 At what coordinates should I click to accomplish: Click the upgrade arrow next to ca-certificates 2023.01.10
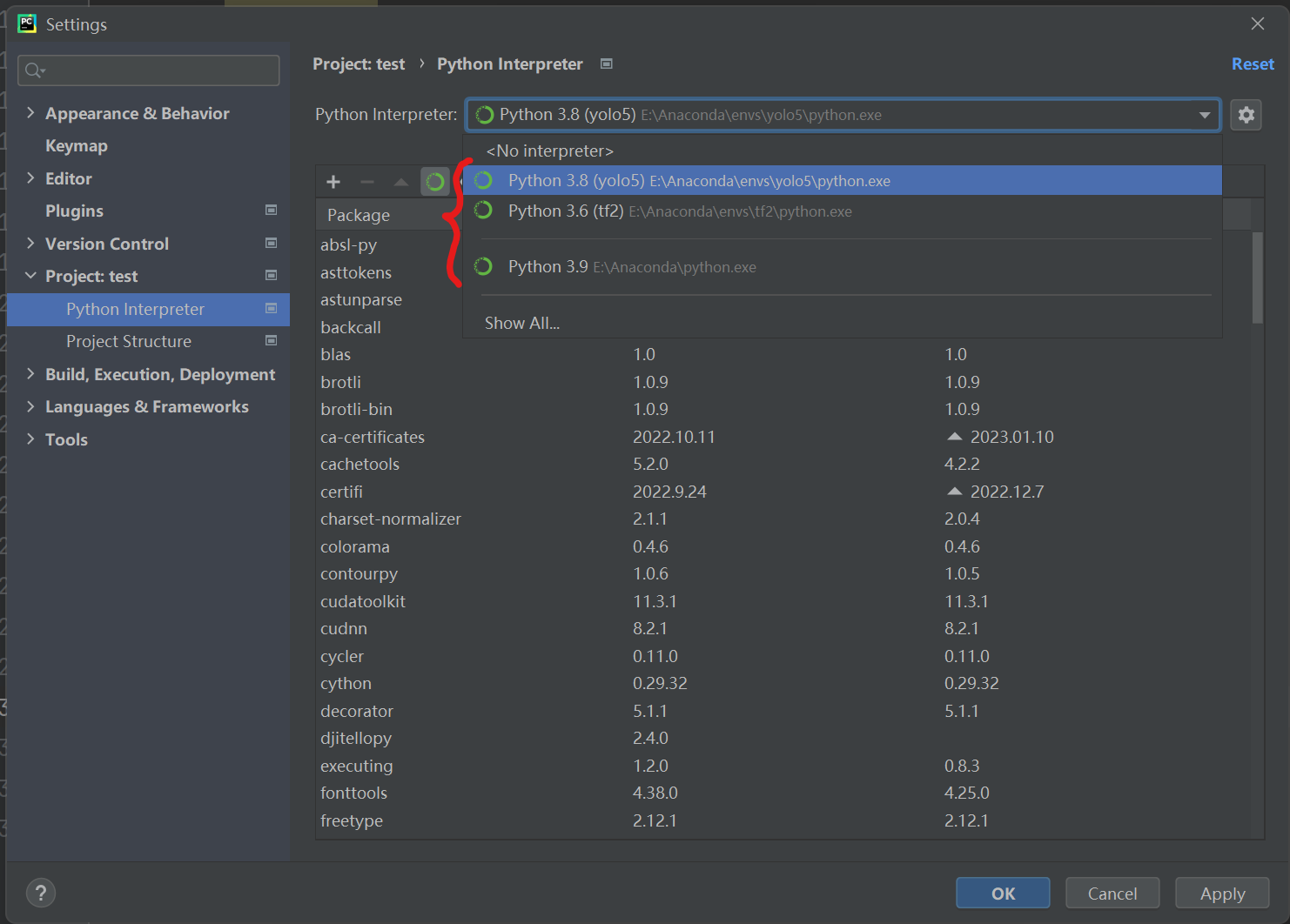point(955,436)
